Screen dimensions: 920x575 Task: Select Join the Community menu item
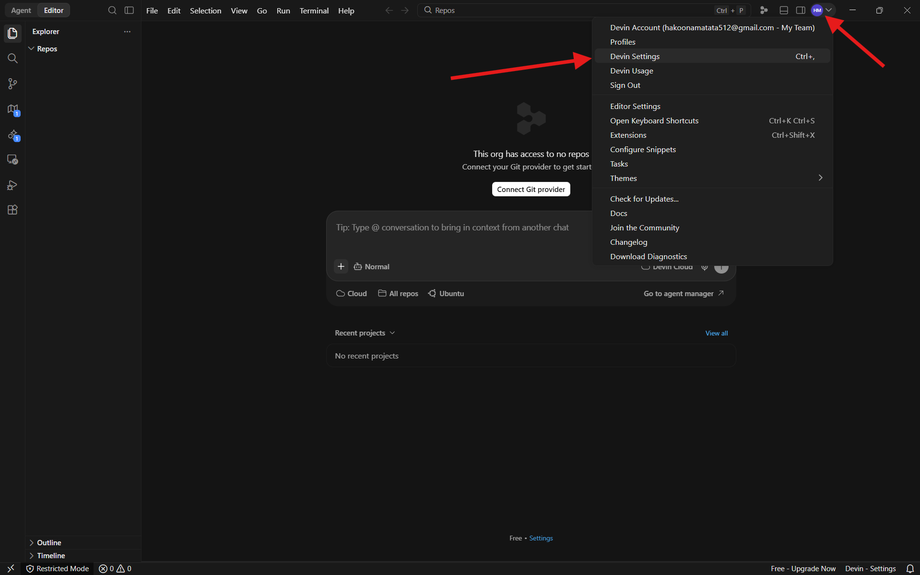pyautogui.click(x=712, y=228)
